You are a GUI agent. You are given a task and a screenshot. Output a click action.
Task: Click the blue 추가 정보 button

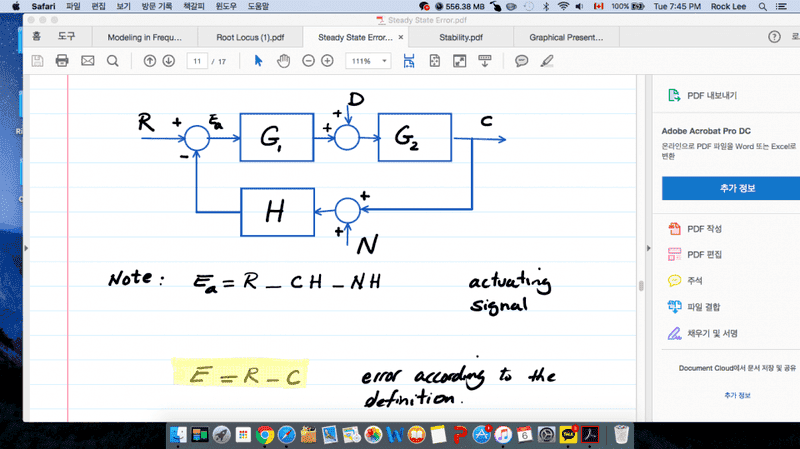click(726, 188)
